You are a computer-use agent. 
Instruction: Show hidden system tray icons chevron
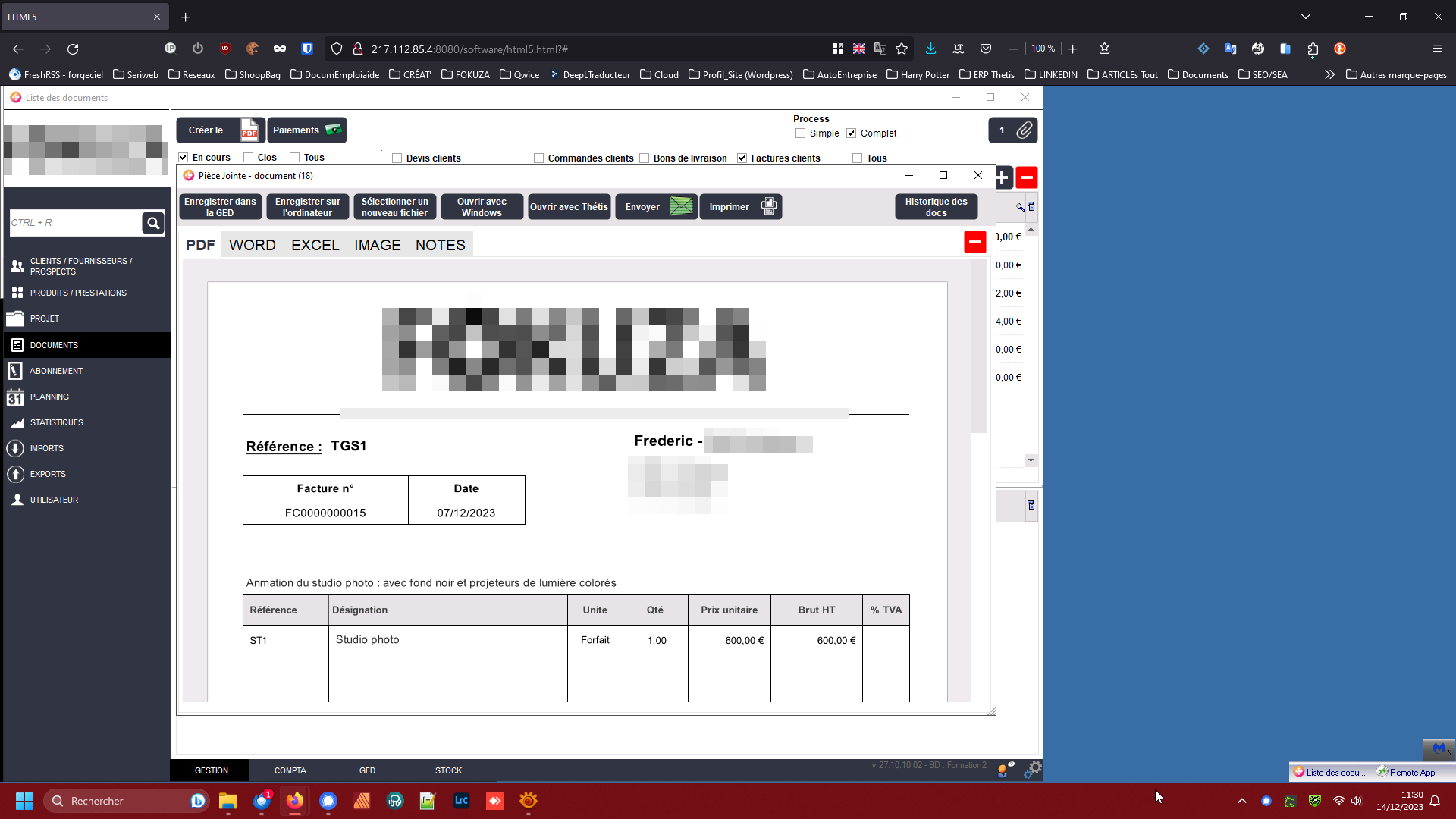click(x=1241, y=801)
